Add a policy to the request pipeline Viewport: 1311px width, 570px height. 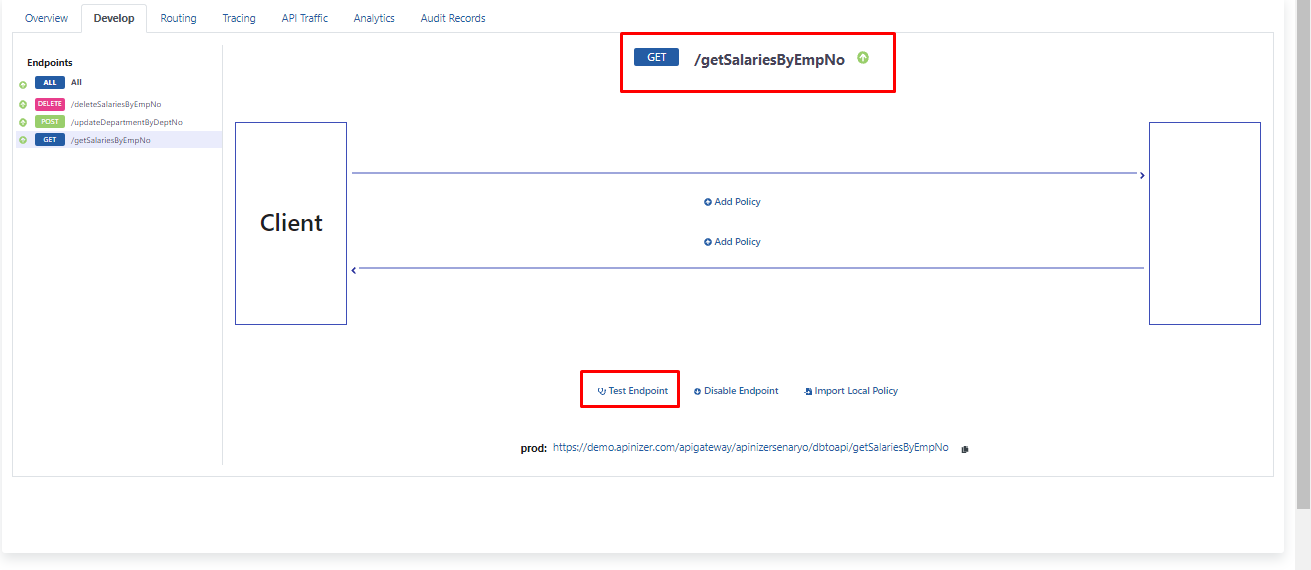(x=732, y=202)
